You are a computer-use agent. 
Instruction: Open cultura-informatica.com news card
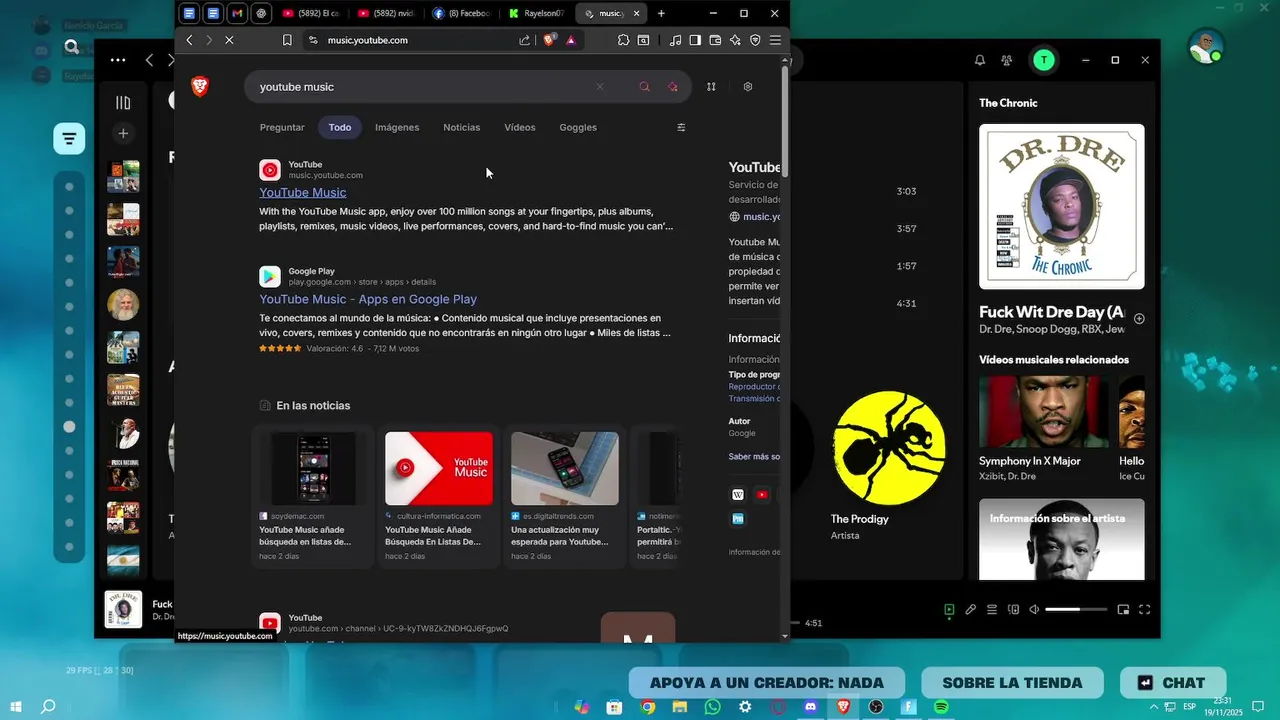coord(439,499)
